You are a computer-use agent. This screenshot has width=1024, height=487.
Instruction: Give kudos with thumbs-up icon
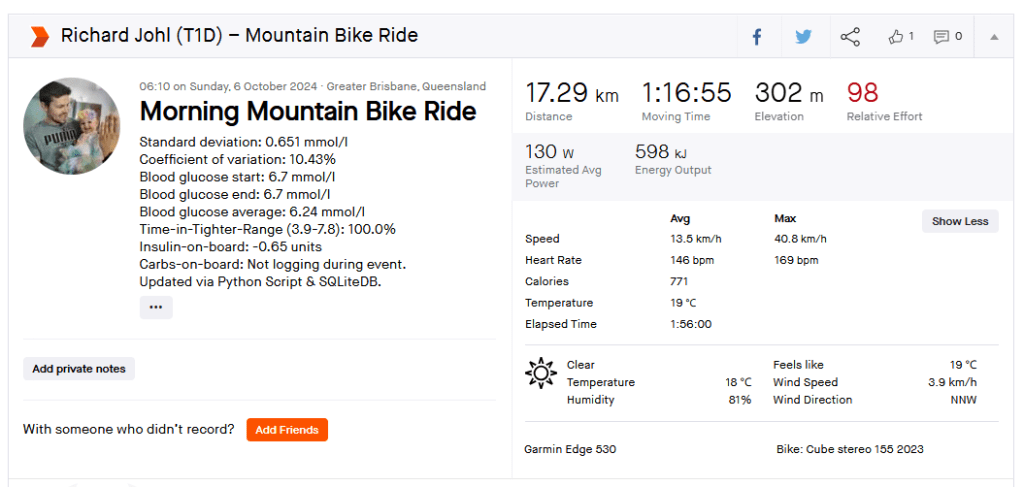click(900, 37)
